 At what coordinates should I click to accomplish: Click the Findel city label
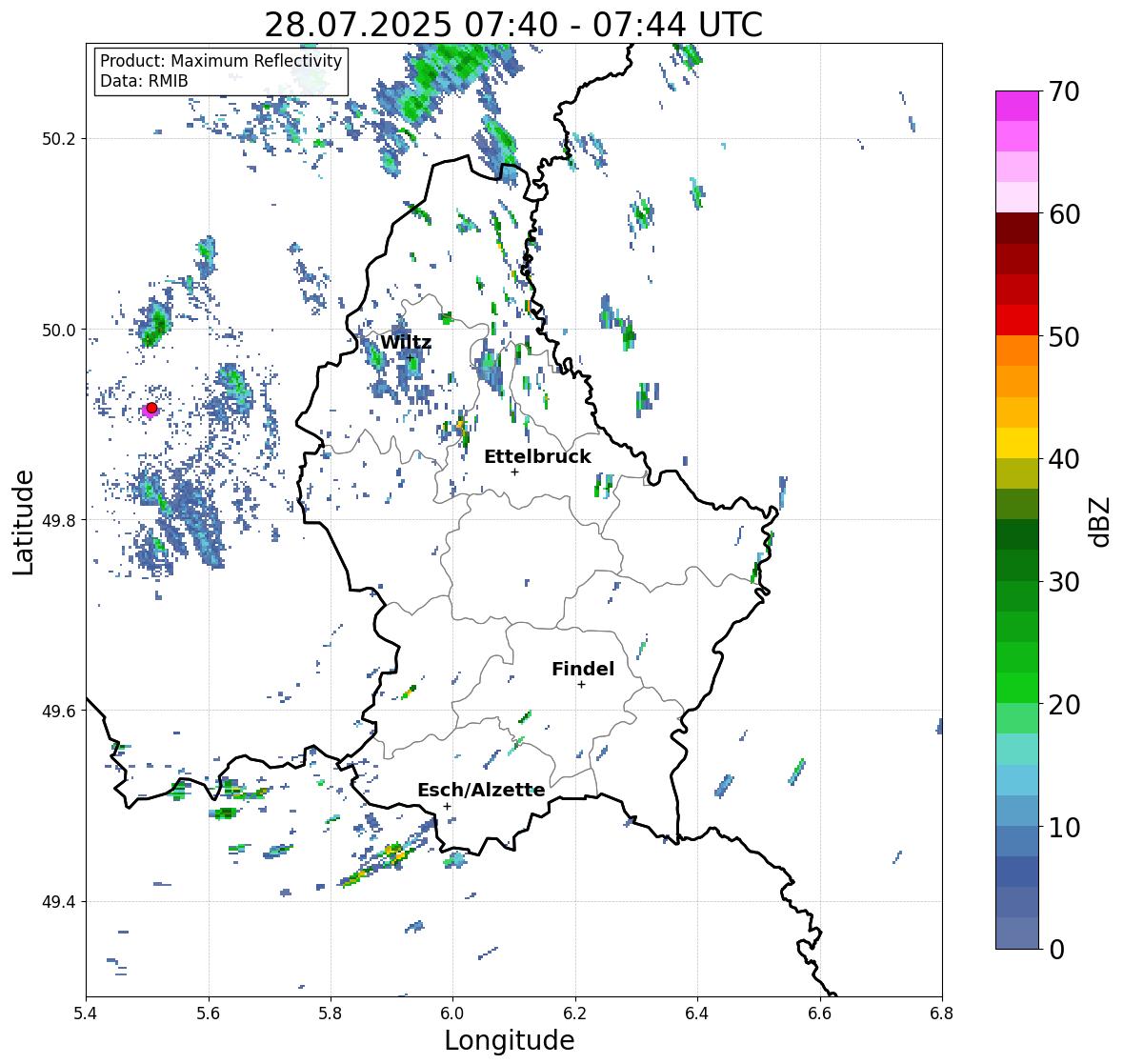582,669
